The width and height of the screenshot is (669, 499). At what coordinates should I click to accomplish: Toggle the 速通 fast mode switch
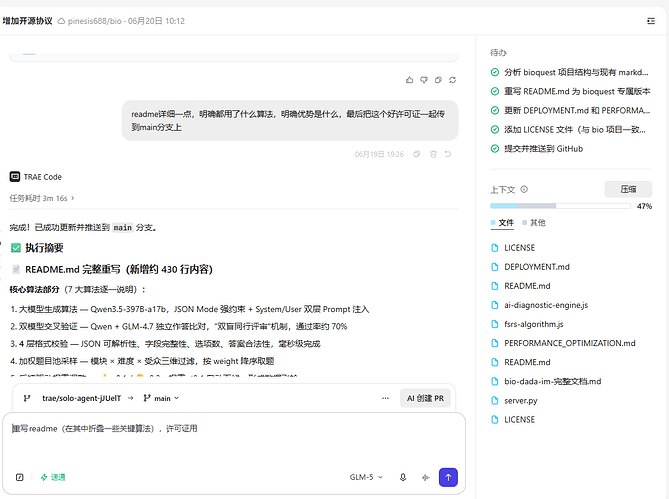tap(53, 477)
